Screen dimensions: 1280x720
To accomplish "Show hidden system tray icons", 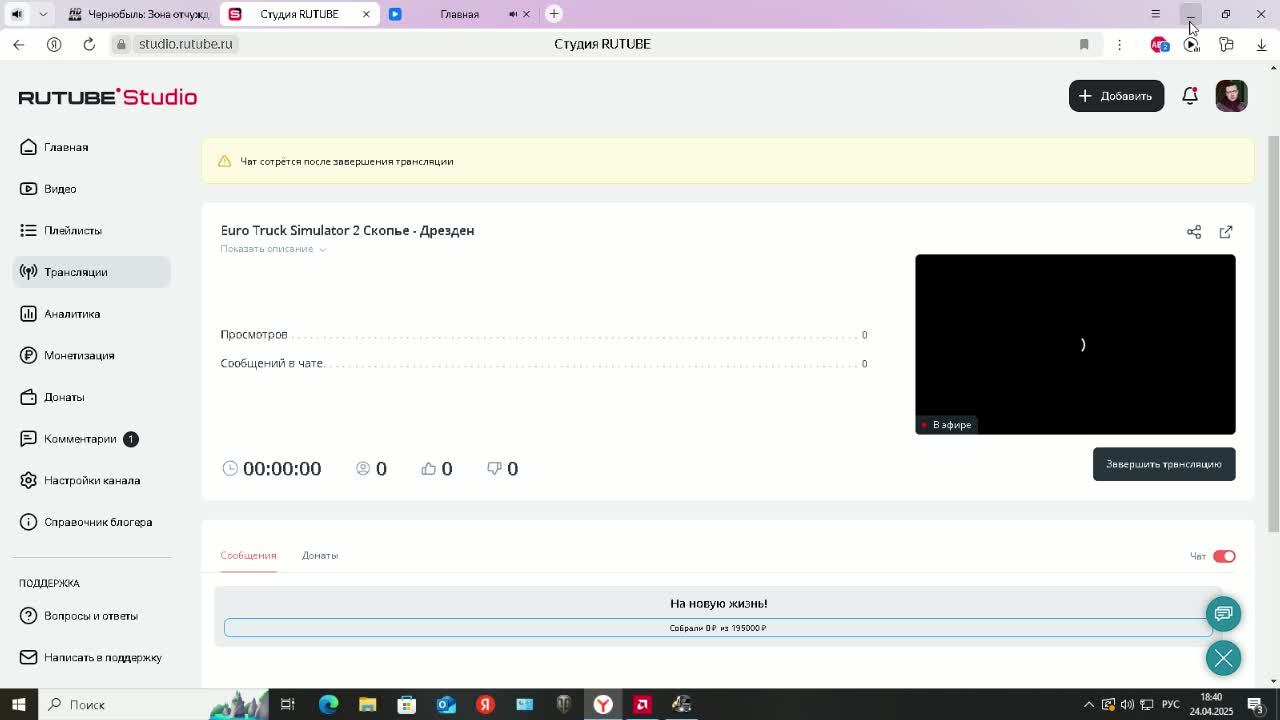I will click(x=1089, y=704).
